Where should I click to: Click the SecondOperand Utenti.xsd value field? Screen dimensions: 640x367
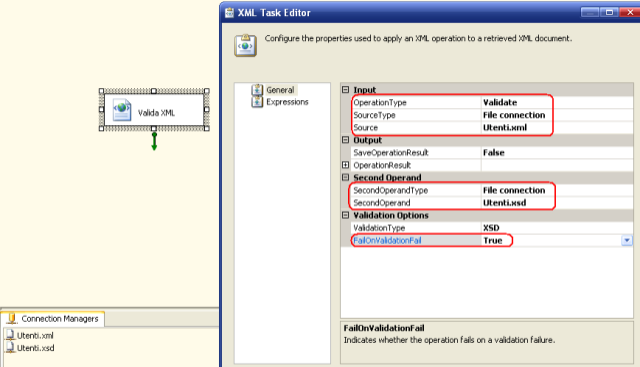pyautogui.click(x=557, y=203)
